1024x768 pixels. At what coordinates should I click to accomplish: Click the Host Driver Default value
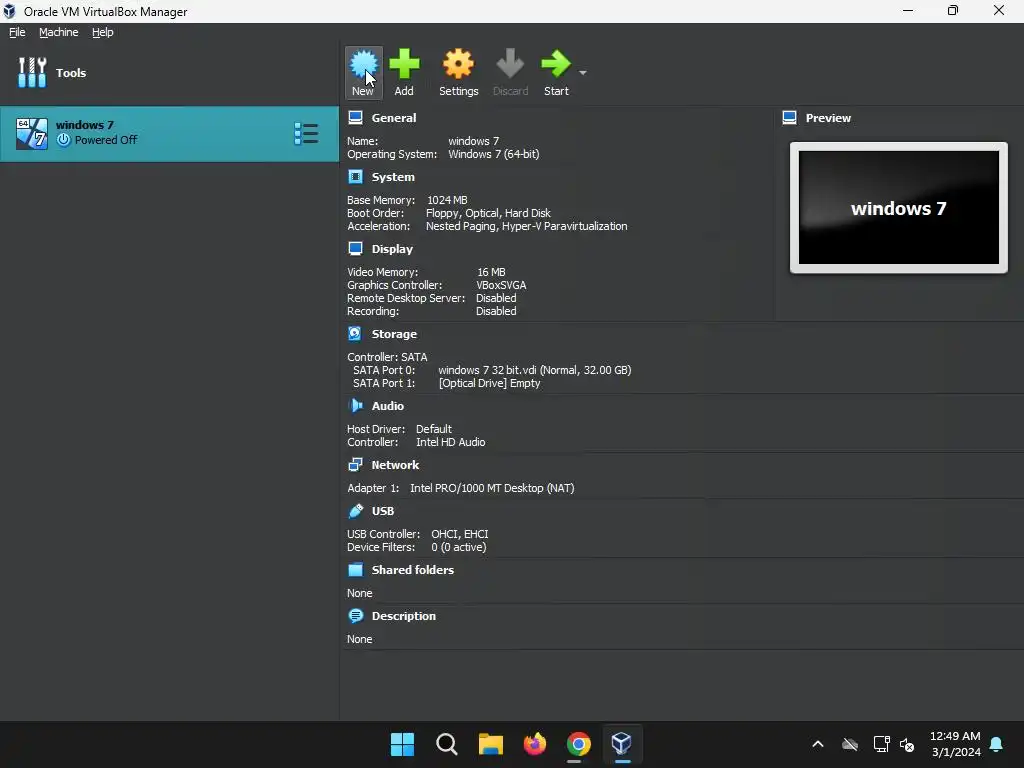coord(434,429)
